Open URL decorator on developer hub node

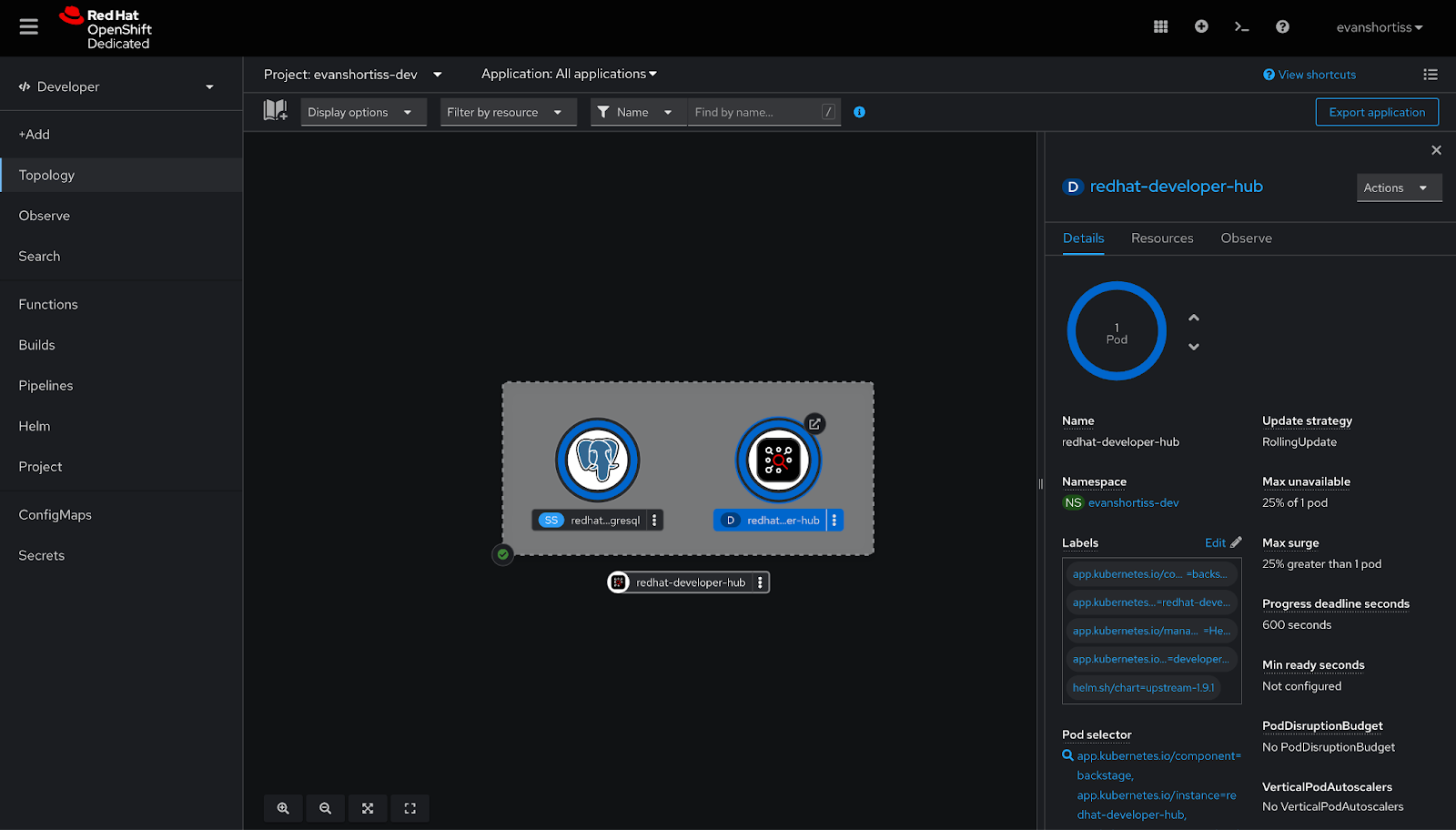tap(815, 424)
